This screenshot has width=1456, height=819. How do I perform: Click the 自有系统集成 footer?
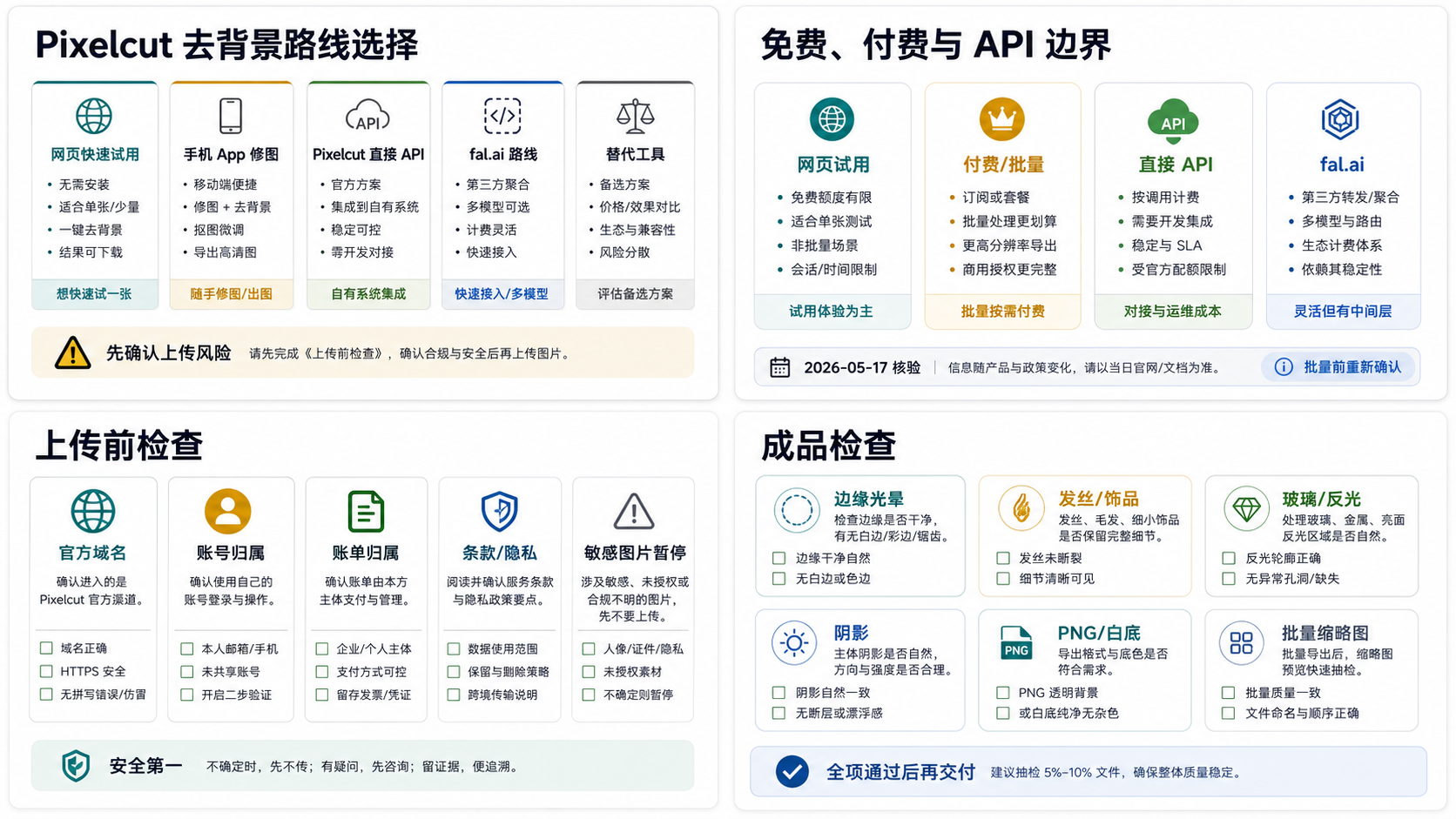pyautogui.click(x=368, y=294)
